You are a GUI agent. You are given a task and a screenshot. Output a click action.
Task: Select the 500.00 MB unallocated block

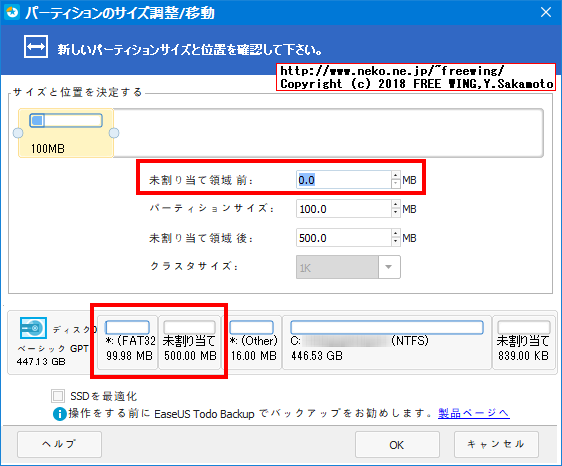point(190,342)
